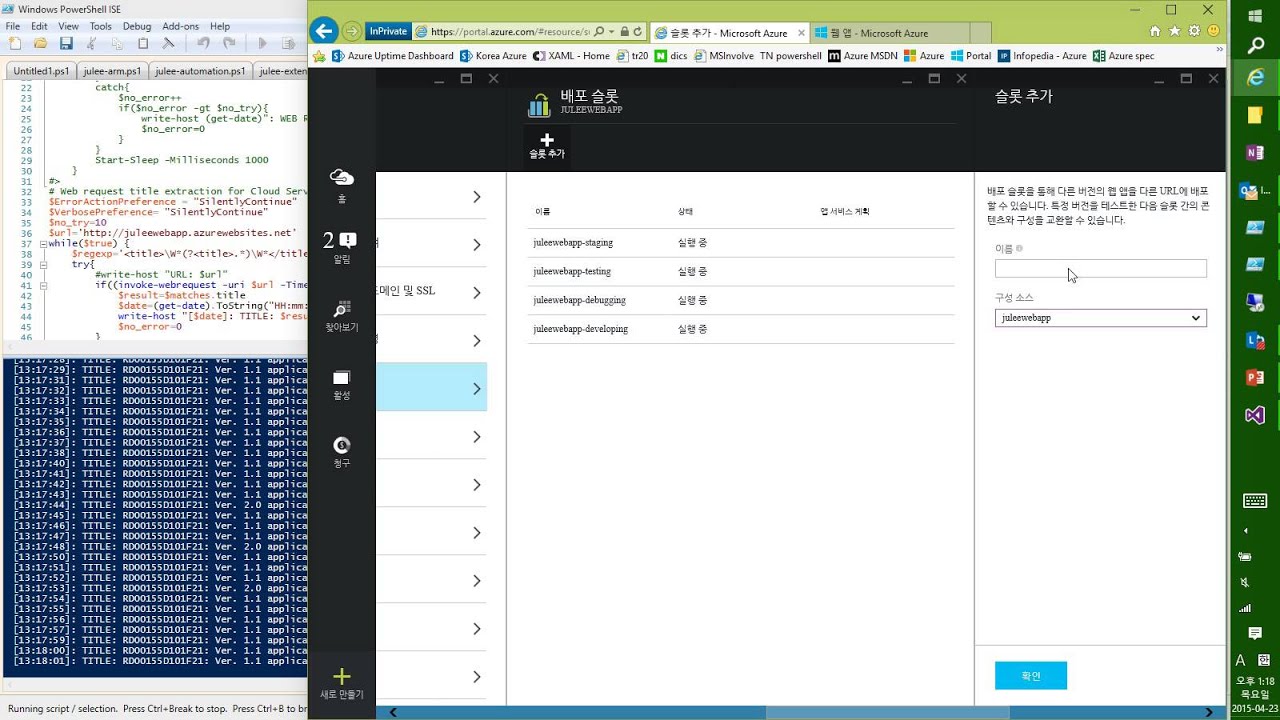Click the Paste clipboard icon in PowerShell ISE
Screen dimensions: 1280x720
click(143, 43)
